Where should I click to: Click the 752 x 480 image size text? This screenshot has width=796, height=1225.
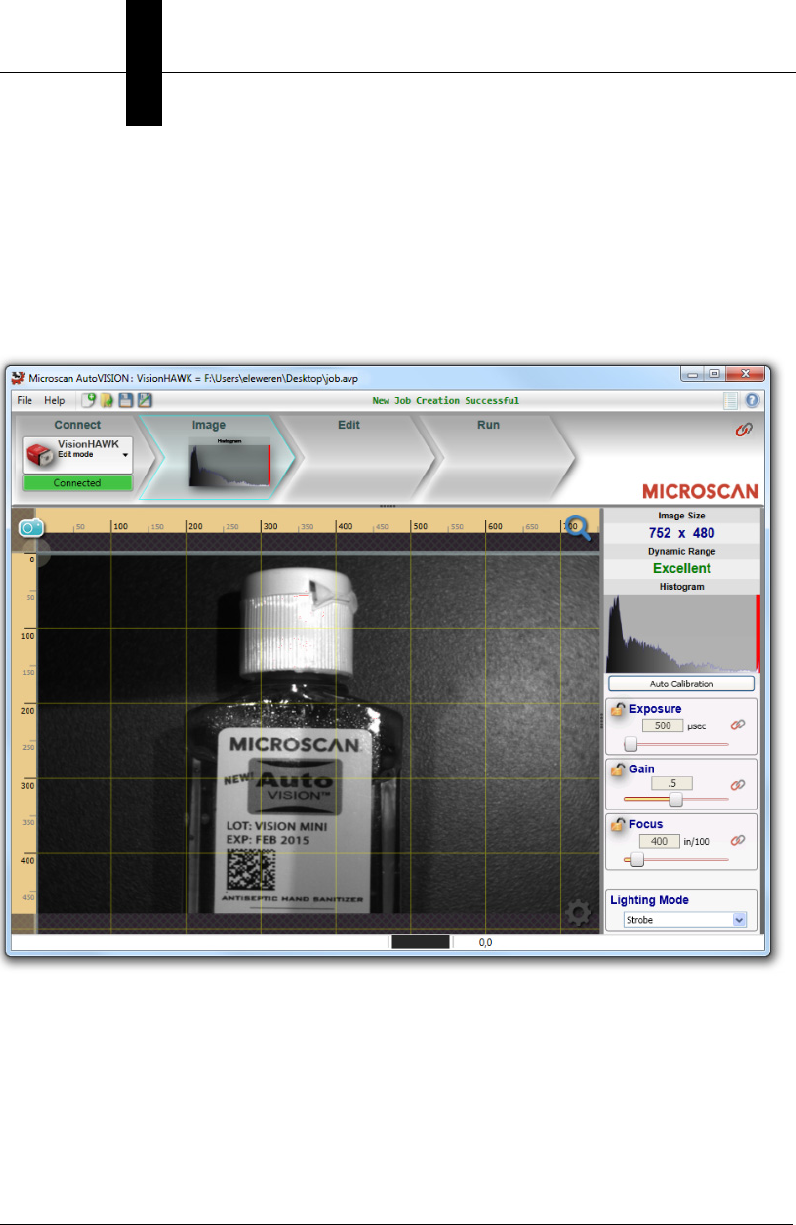pyautogui.click(x=681, y=533)
